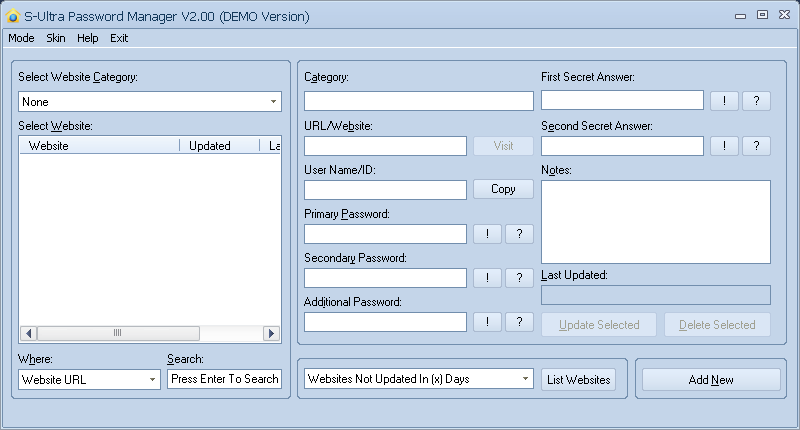Click the Exit menu item
The height and width of the screenshot is (430, 800).
point(119,38)
